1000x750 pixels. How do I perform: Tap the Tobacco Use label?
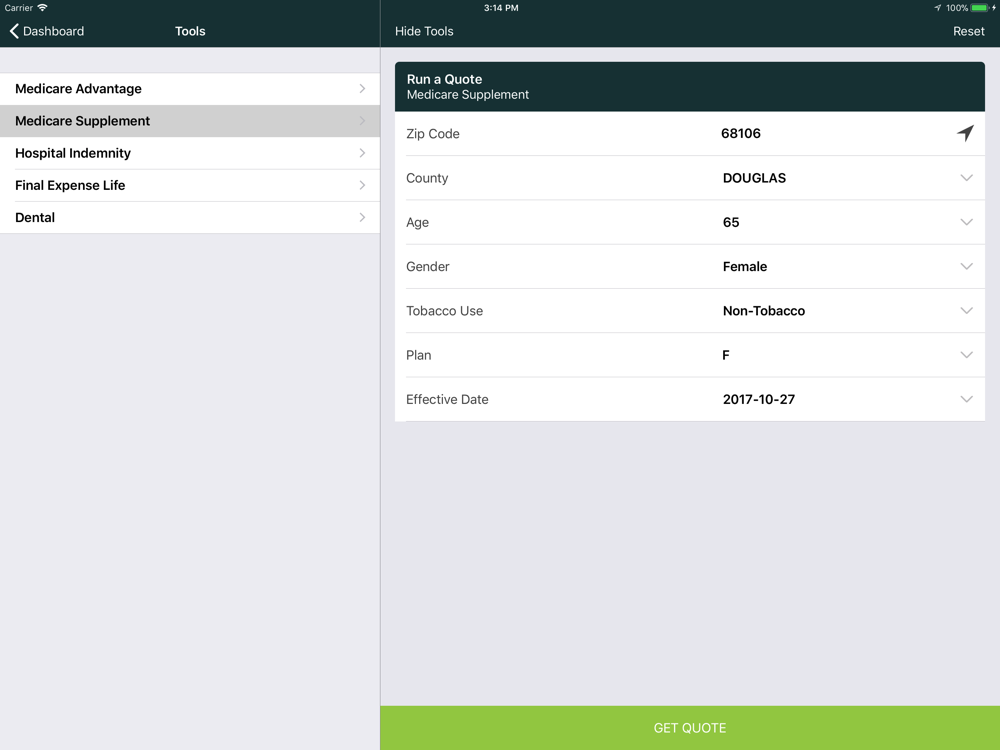(x=445, y=311)
